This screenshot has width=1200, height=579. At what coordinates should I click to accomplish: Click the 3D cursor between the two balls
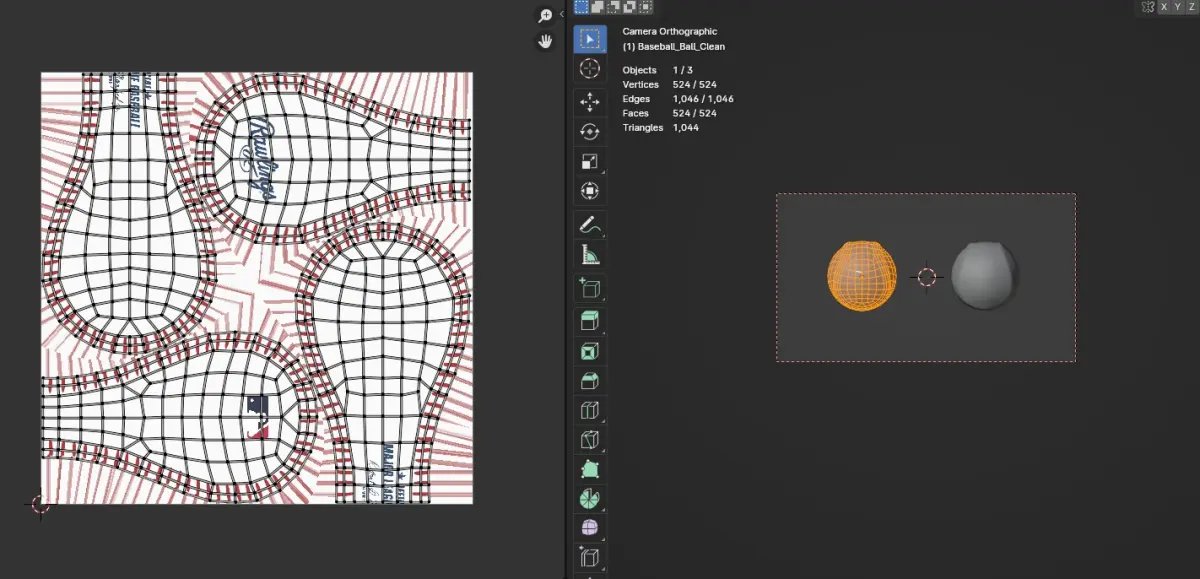point(926,277)
